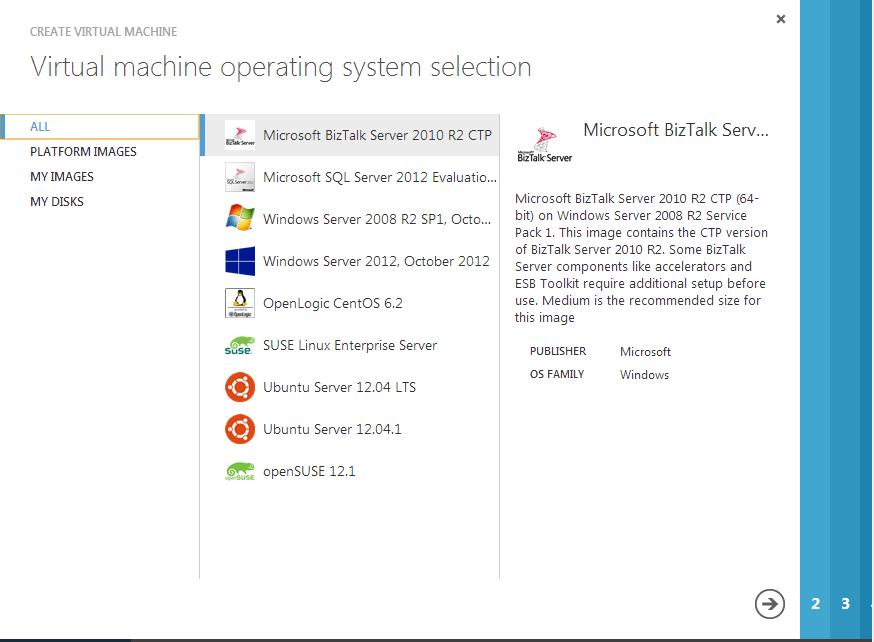Click the Ubuntu Server 12.04.1 icon
The height and width of the screenshot is (642, 874).
pyautogui.click(x=240, y=429)
